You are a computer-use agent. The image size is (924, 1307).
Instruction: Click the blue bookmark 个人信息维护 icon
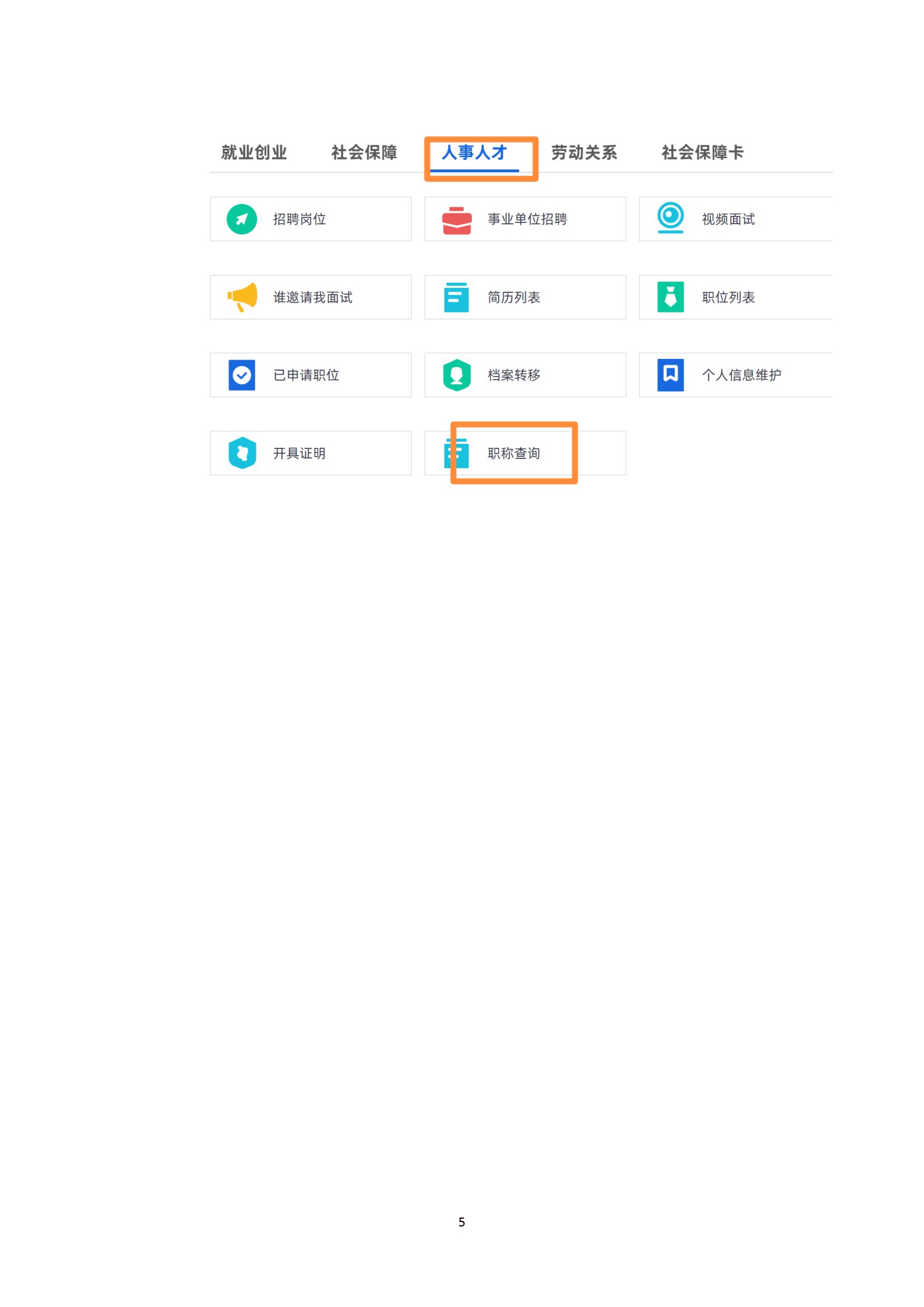[670, 375]
